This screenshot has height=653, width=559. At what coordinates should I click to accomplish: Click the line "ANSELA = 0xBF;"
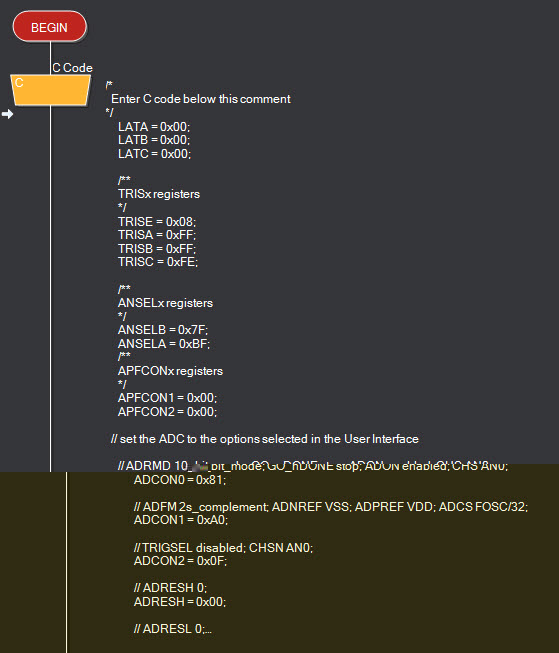pos(164,344)
